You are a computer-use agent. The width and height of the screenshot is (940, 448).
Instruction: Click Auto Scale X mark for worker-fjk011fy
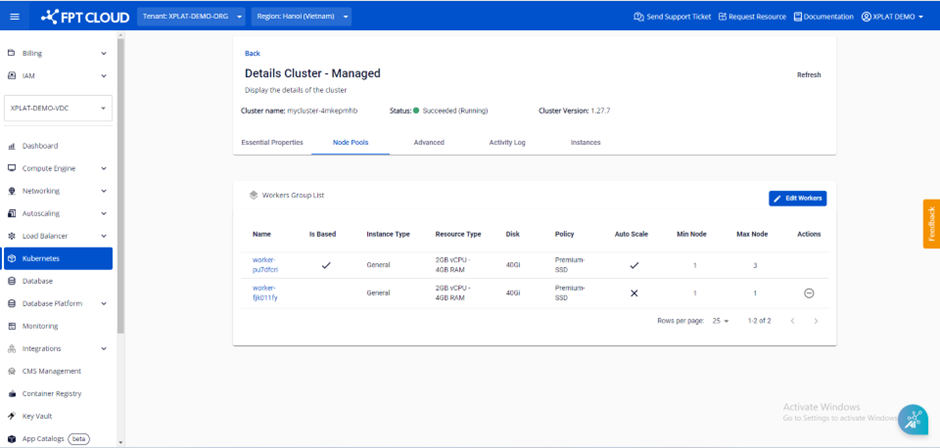click(632, 293)
